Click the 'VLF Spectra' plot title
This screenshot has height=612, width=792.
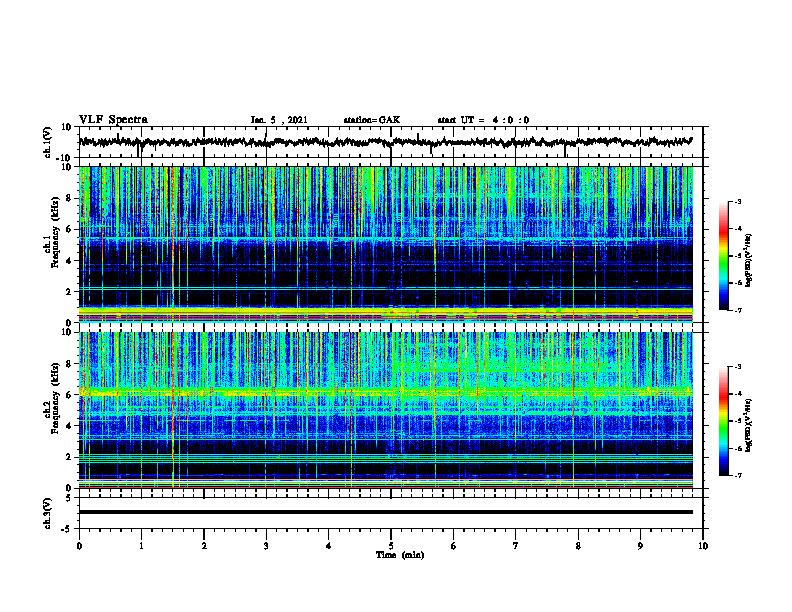click(x=113, y=120)
